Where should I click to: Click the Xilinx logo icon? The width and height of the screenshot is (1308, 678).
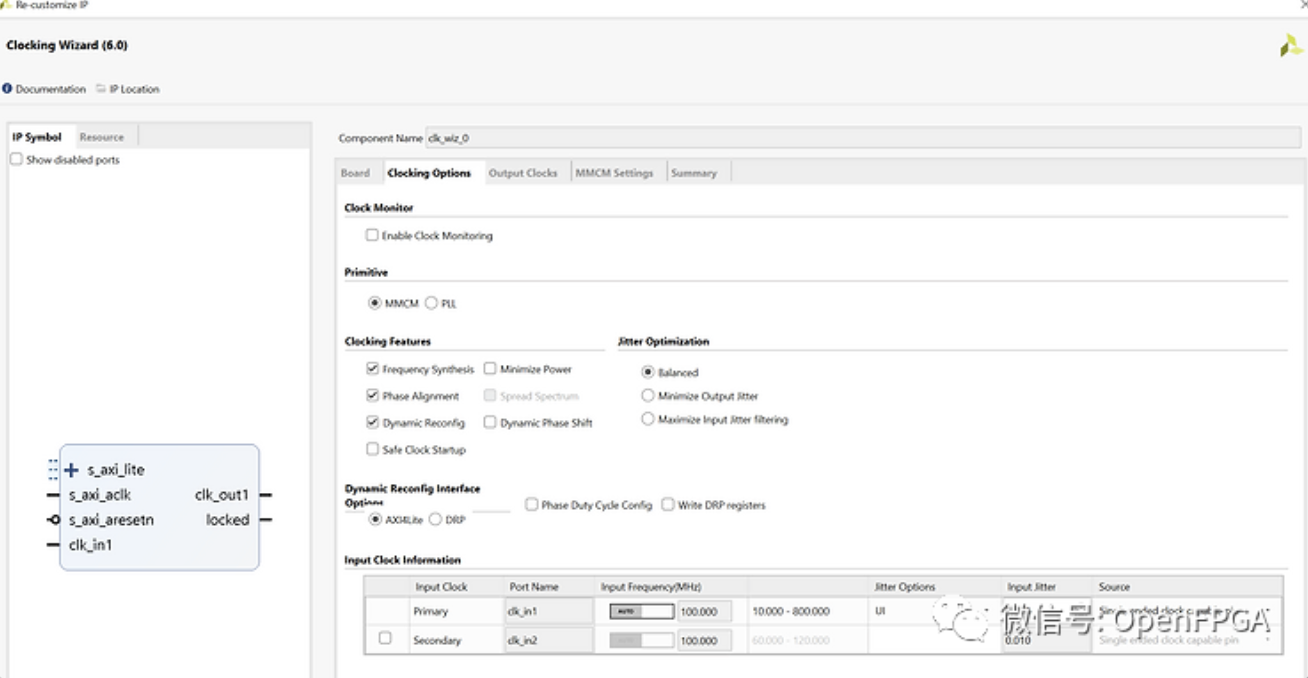coord(1290,46)
